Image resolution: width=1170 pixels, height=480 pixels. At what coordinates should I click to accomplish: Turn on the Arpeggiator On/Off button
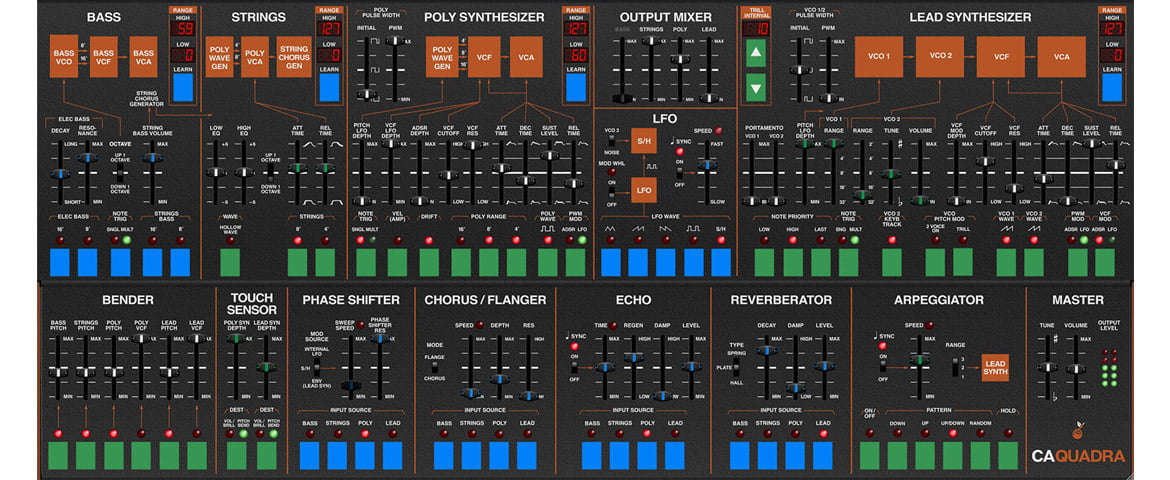coord(869,455)
